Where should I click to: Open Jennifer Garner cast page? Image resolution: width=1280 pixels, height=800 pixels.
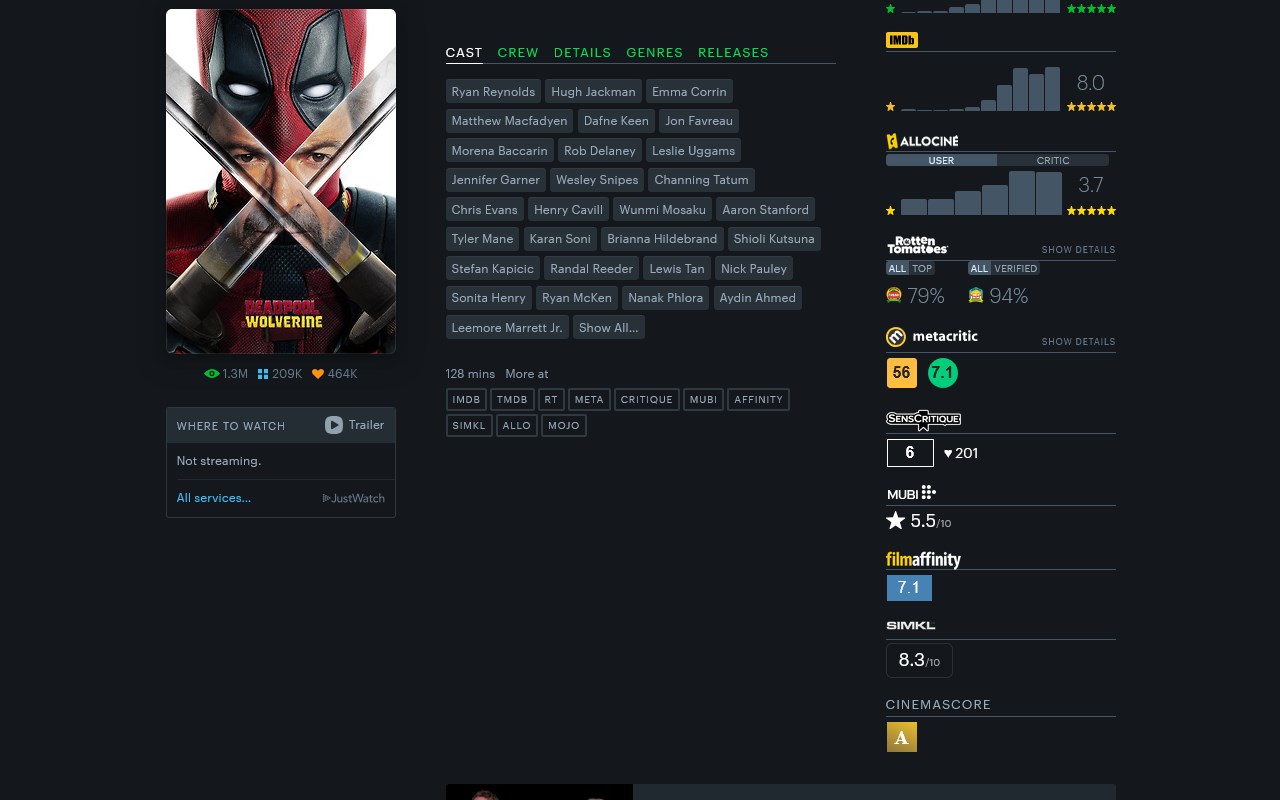point(495,180)
